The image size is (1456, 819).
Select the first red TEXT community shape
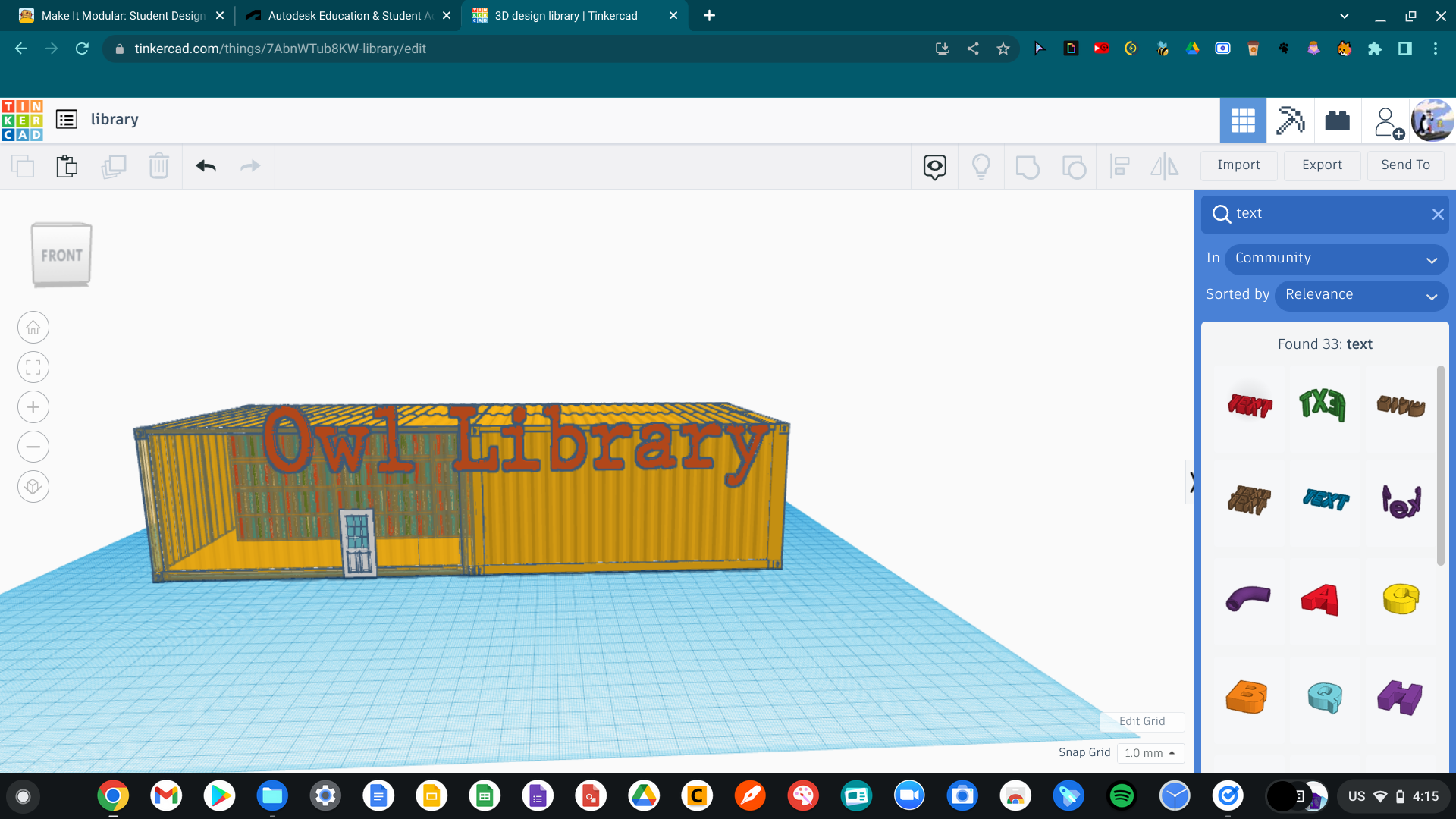pos(1248,404)
